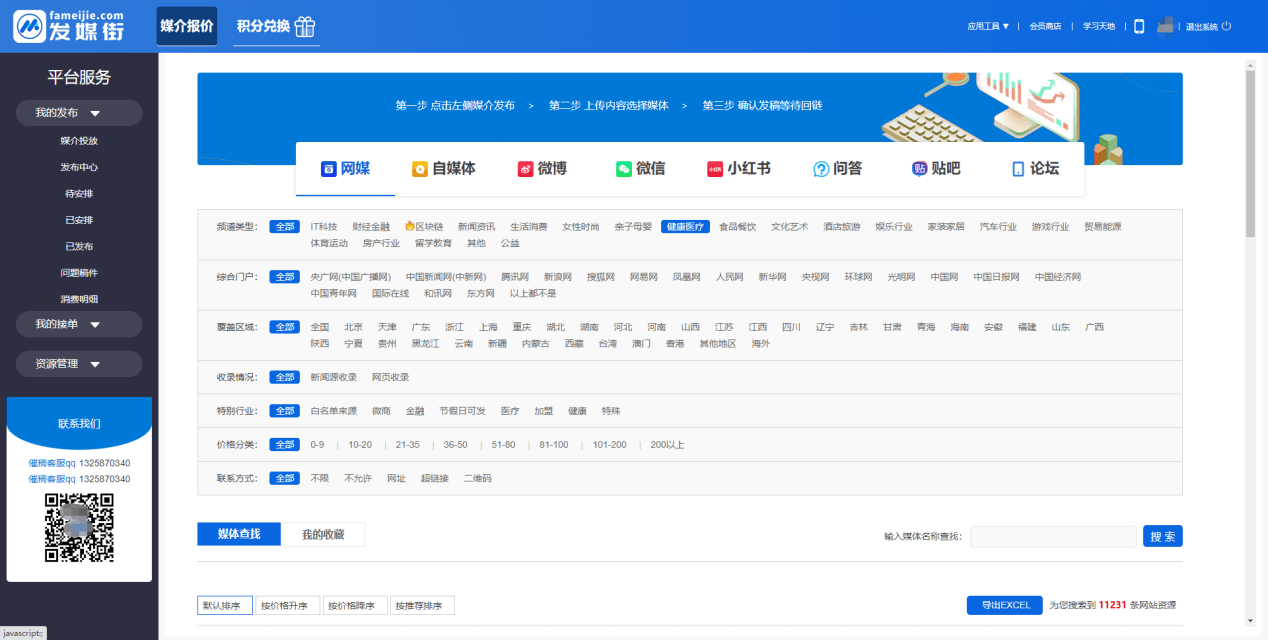Open the 媒介报价 top navigation item
Image resolution: width=1268 pixels, height=640 pixels.
point(187,26)
